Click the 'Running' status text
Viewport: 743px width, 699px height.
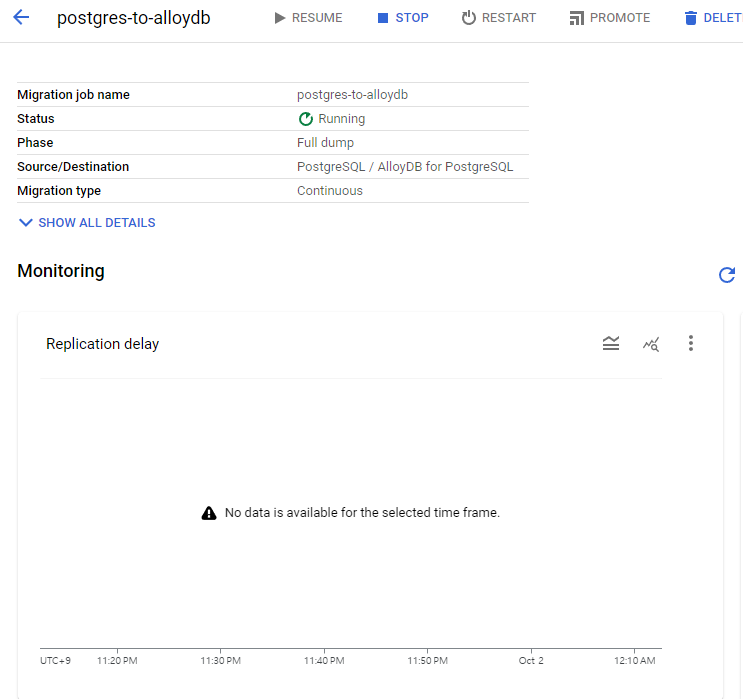coord(342,119)
